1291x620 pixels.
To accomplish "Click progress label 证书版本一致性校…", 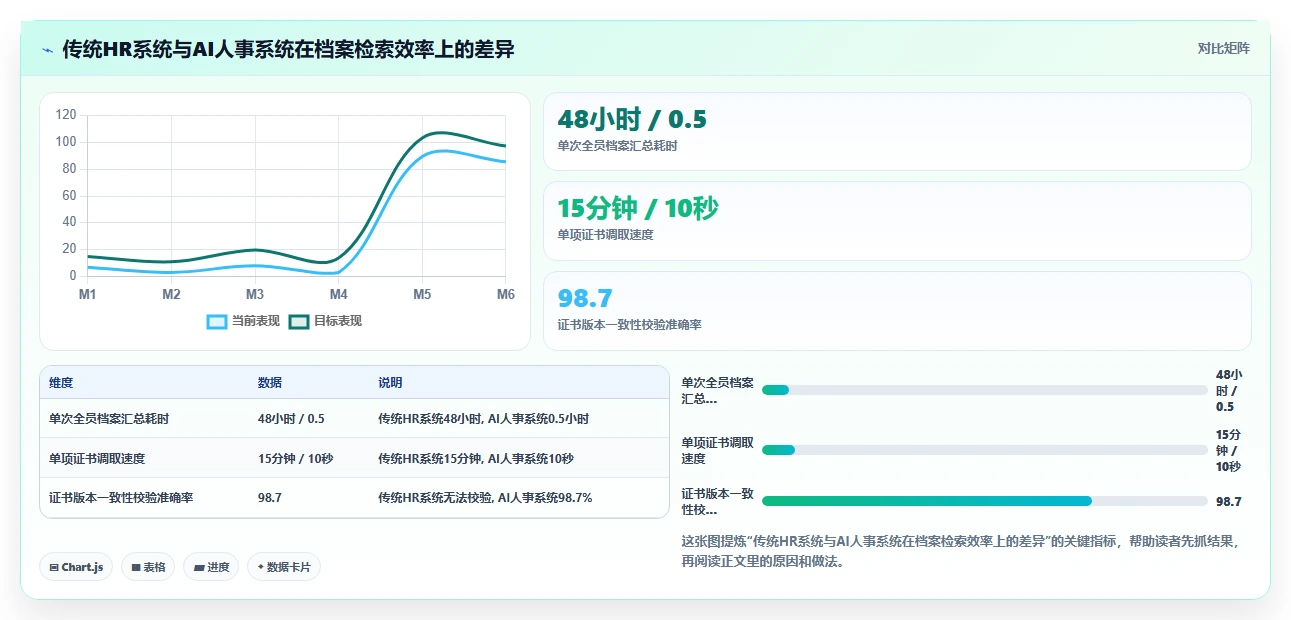I will click(x=717, y=501).
